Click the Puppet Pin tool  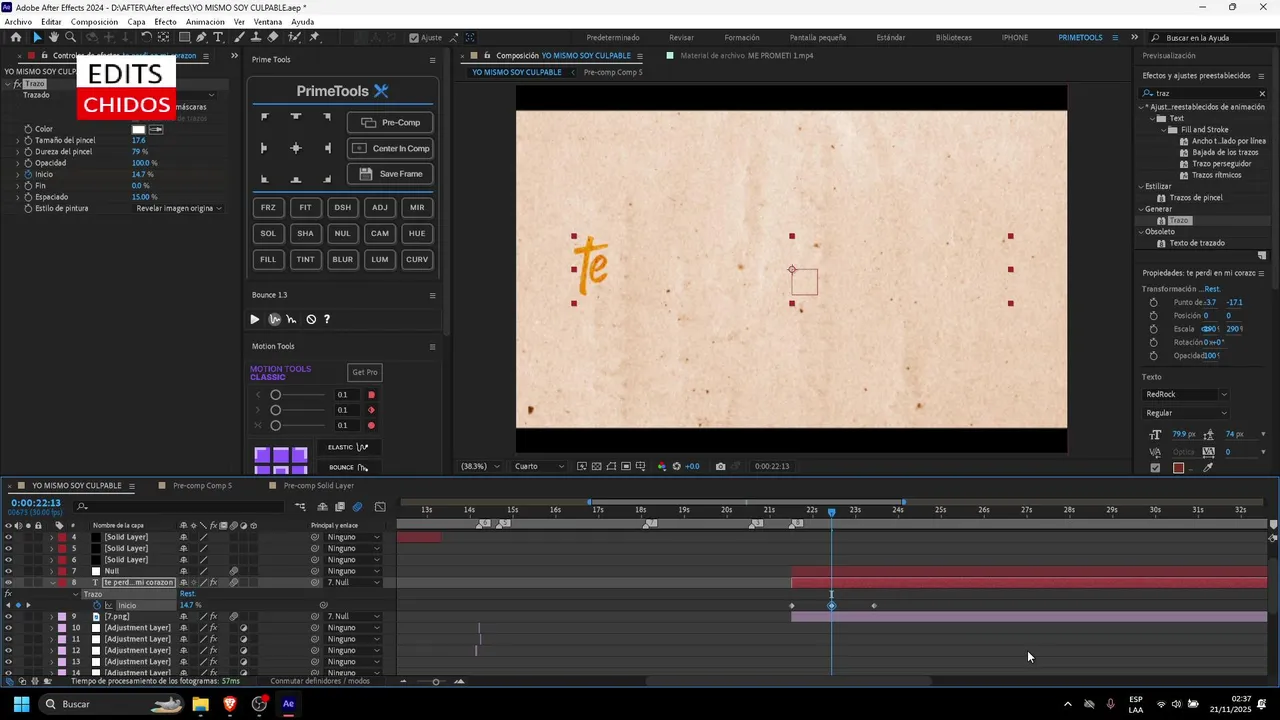coord(314,38)
